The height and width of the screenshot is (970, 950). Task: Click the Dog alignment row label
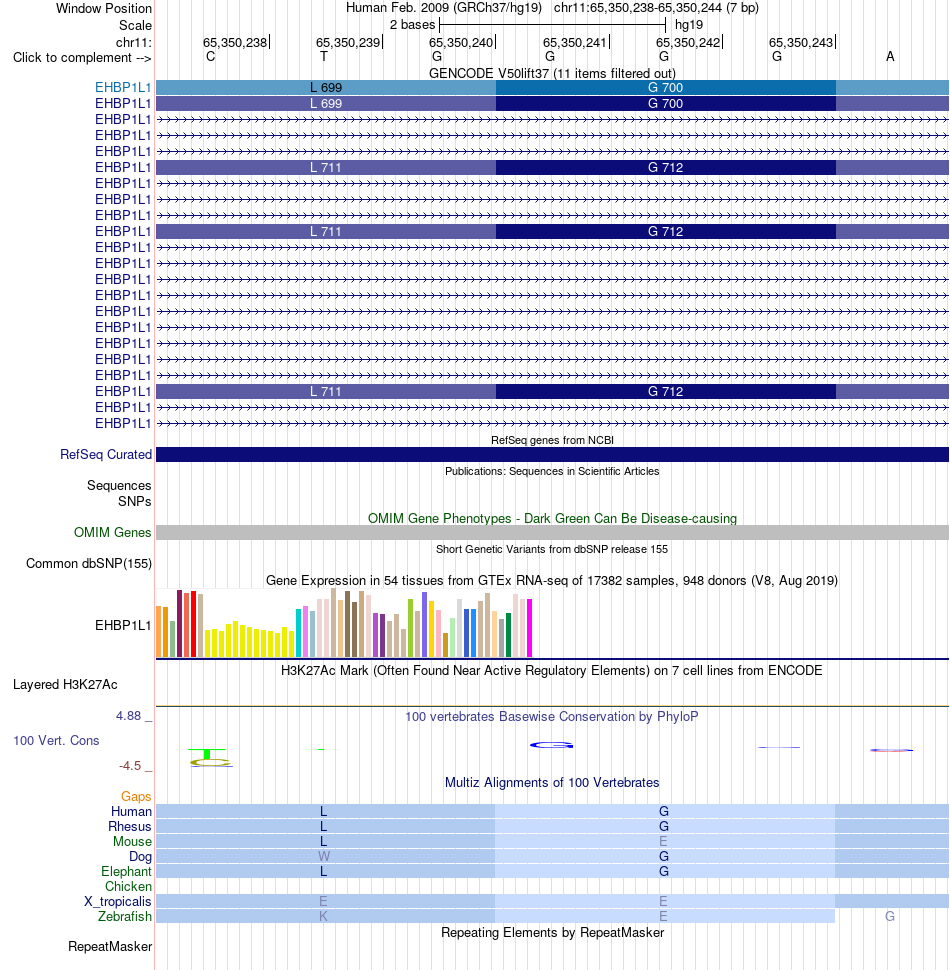pos(140,857)
